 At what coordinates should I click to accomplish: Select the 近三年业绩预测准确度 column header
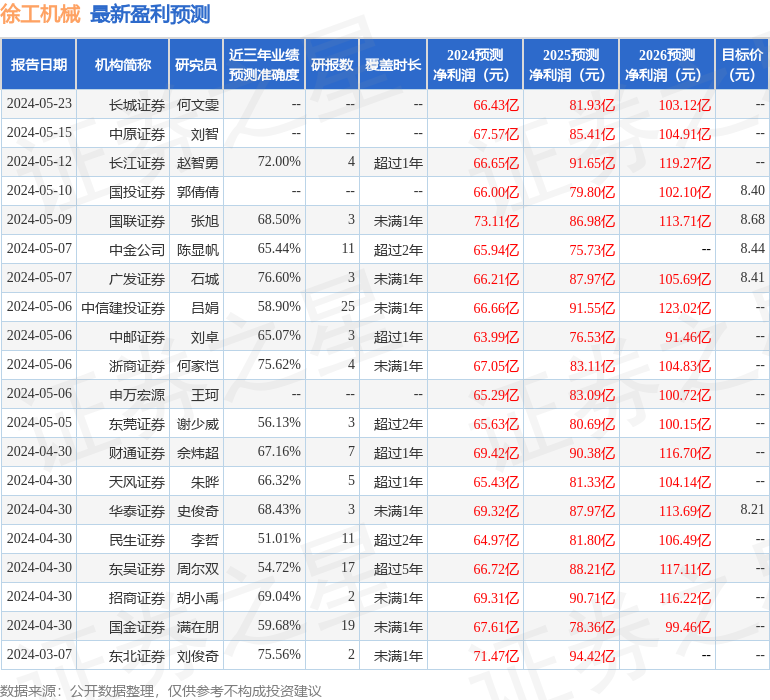click(264, 64)
